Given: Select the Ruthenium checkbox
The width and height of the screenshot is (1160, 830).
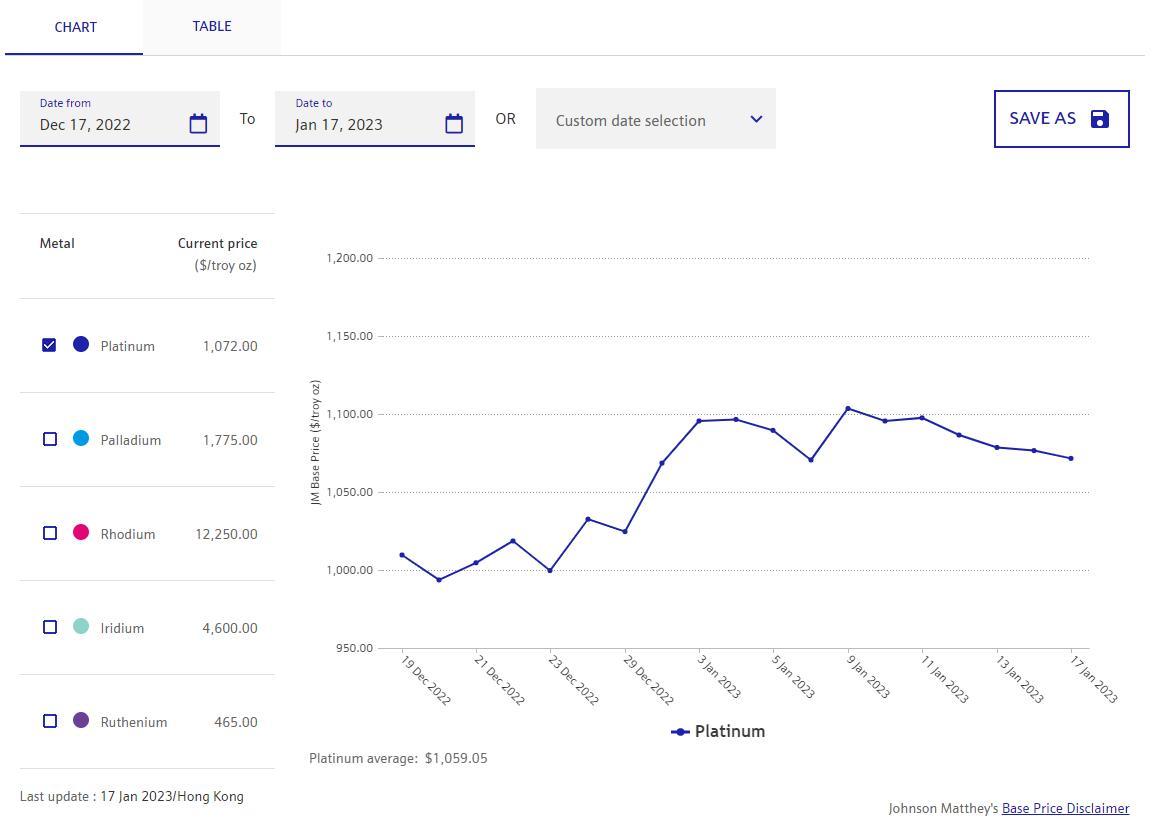Looking at the screenshot, I should point(50,721).
